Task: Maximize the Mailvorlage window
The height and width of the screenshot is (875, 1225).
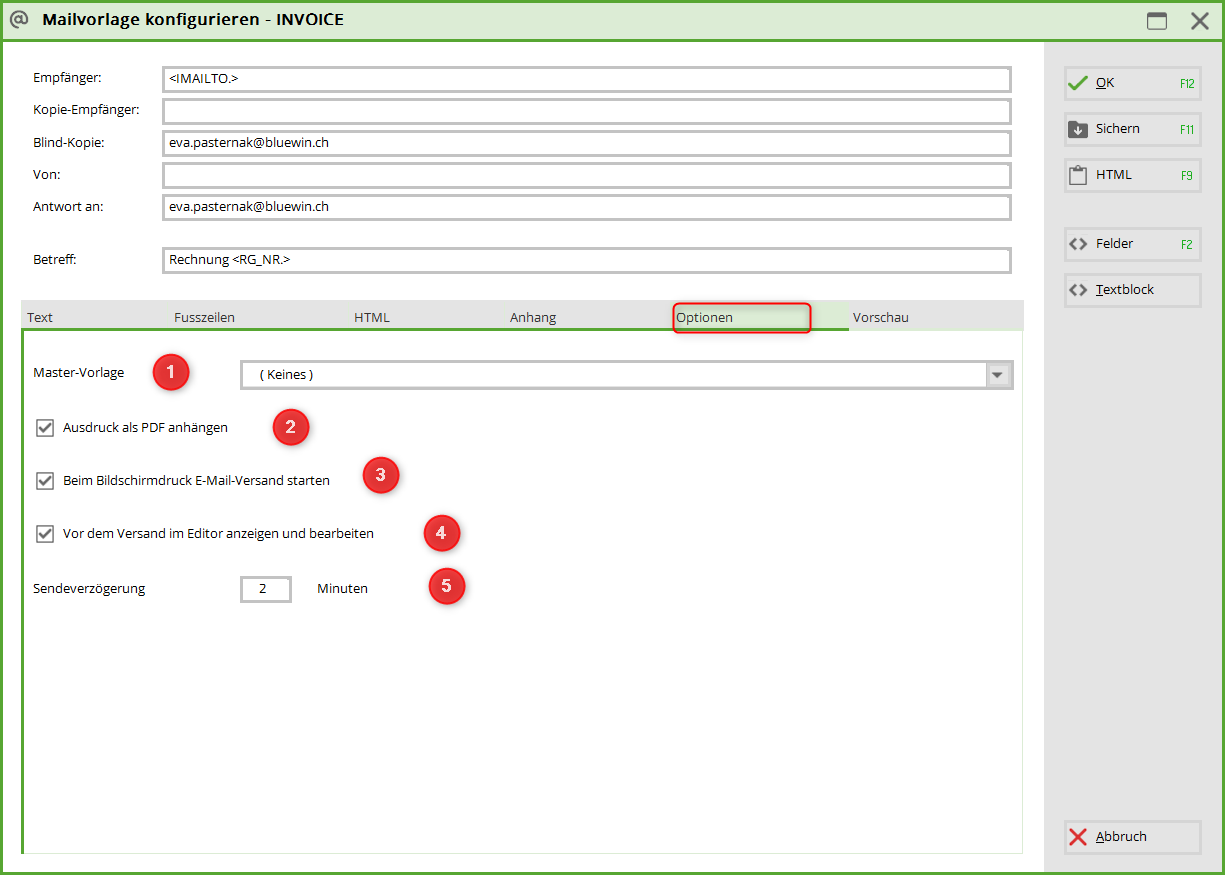Action: coord(1157,21)
